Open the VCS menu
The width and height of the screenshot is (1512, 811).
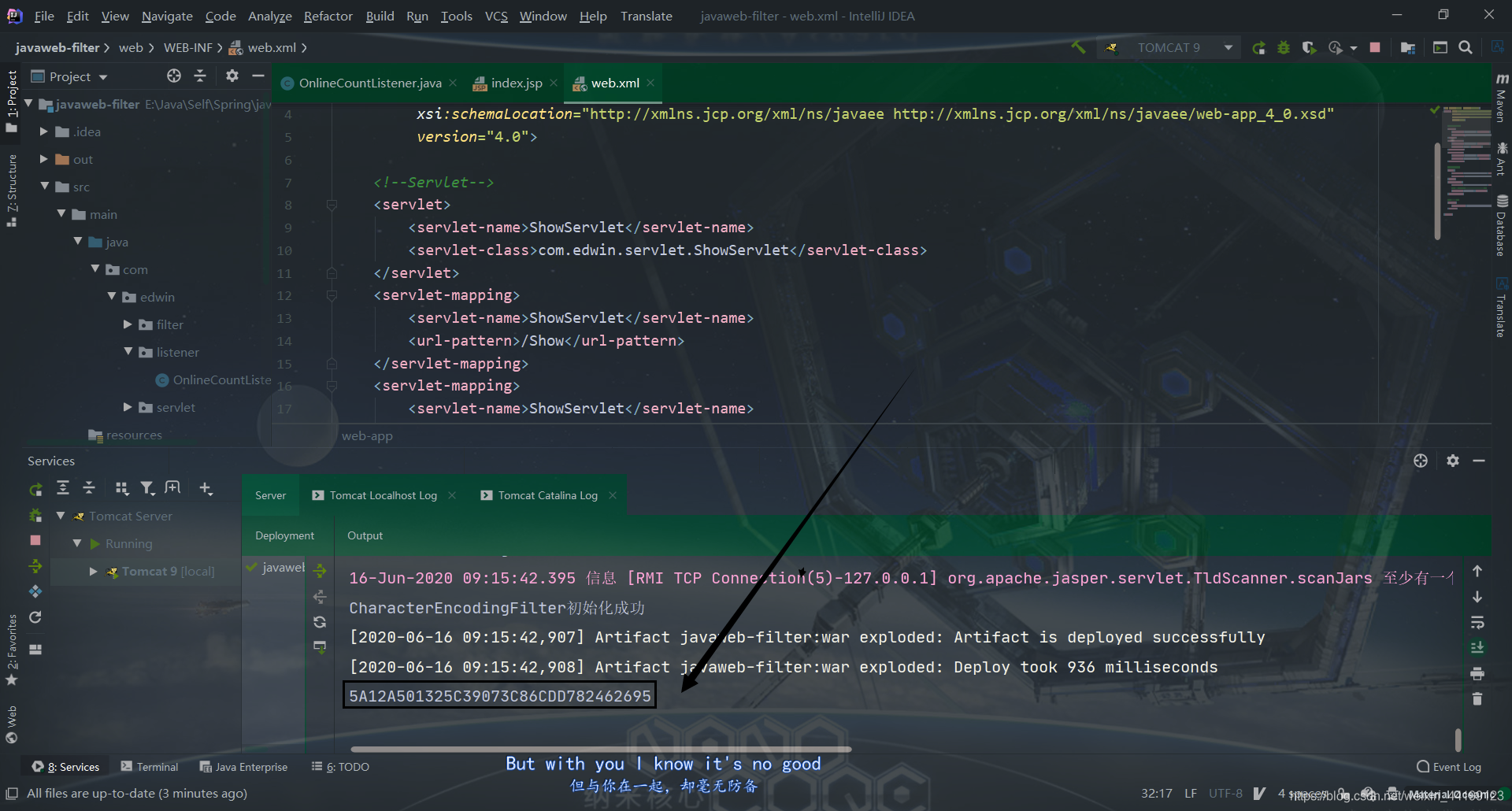[496, 16]
